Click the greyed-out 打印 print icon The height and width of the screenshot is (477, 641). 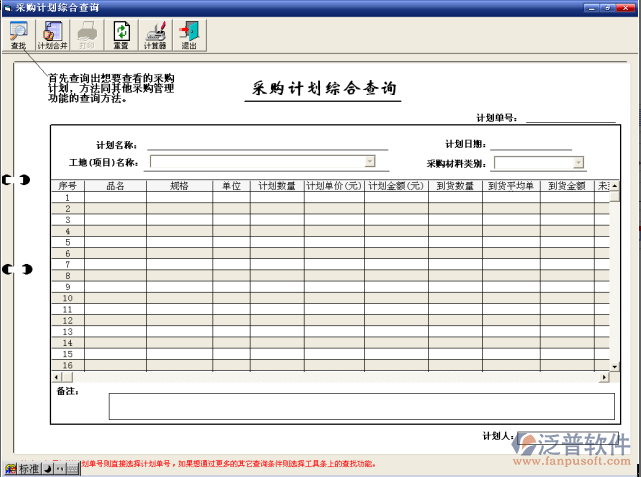point(87,35)
